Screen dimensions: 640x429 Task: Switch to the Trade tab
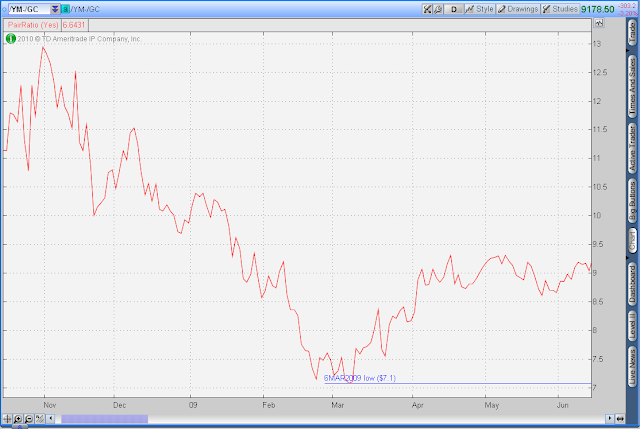632,33
